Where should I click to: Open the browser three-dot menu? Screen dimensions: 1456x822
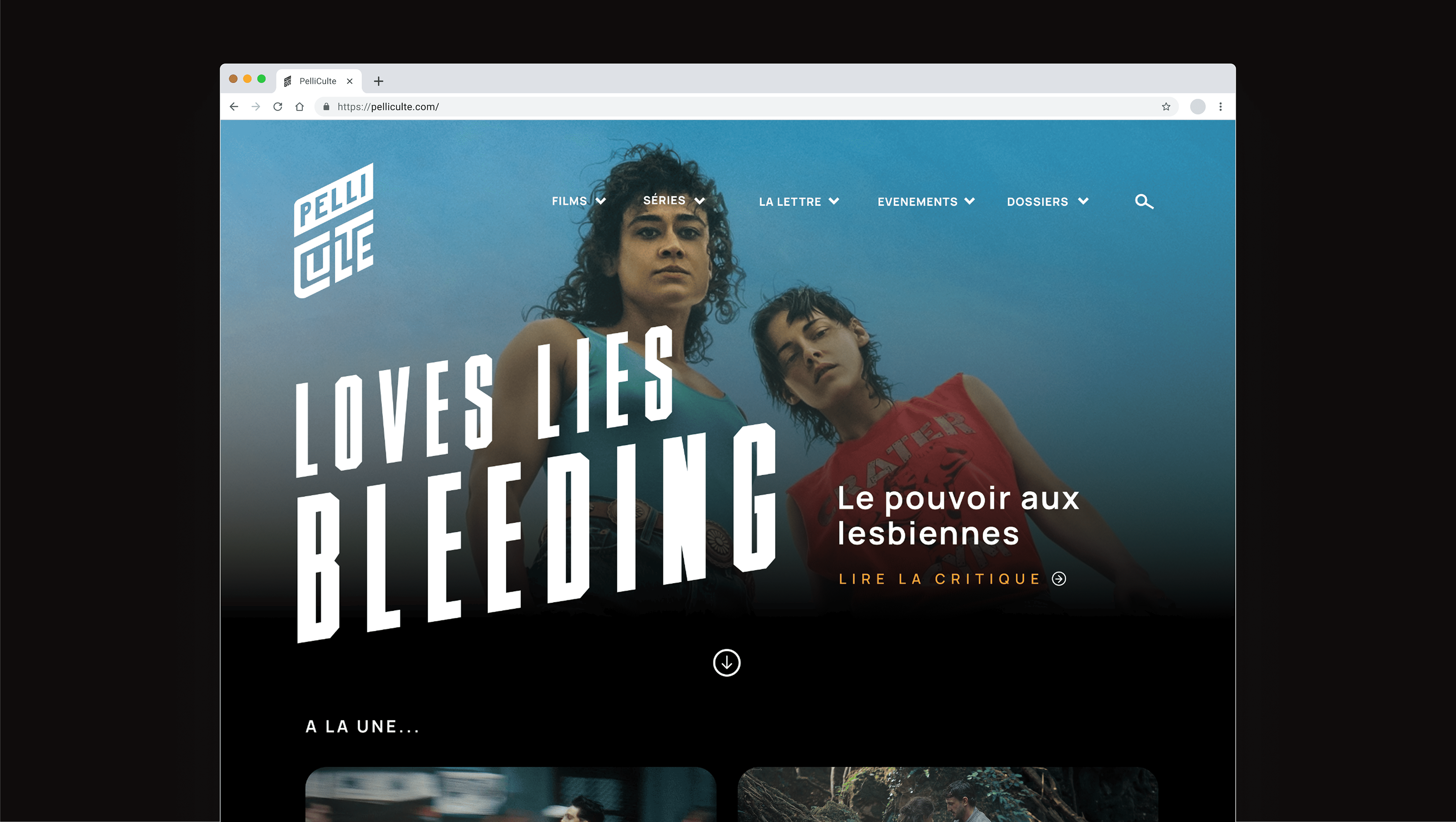point(1220,107)
